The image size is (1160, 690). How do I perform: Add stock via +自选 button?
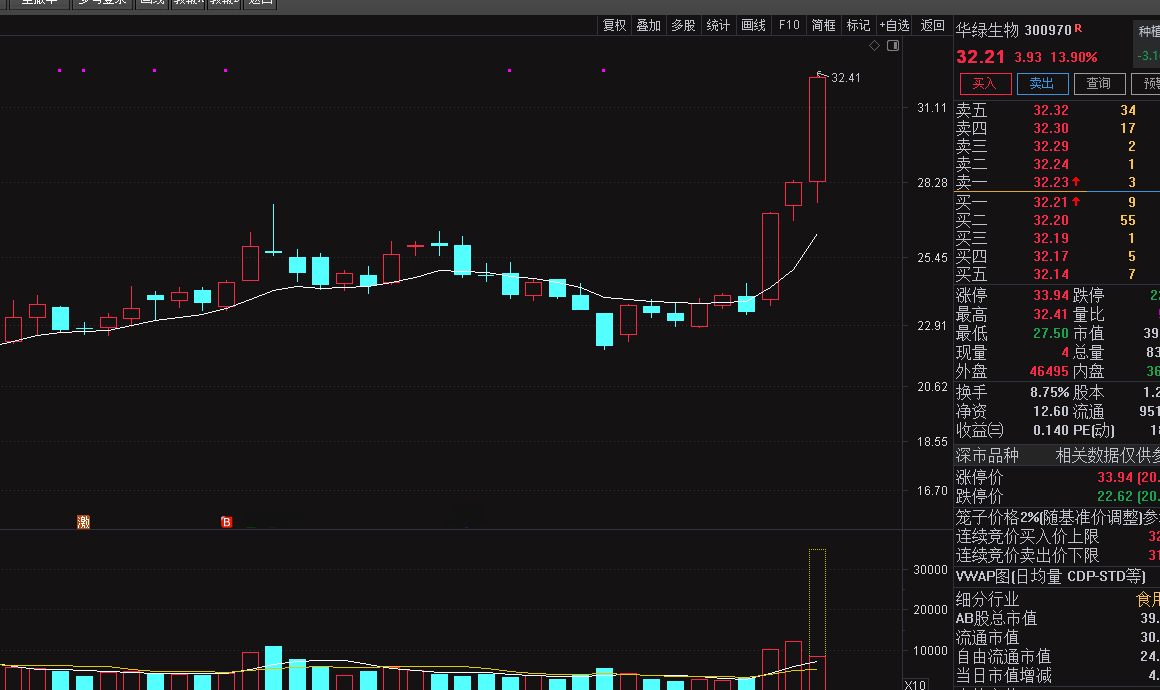pyautogui.click(x=894, y=25)
